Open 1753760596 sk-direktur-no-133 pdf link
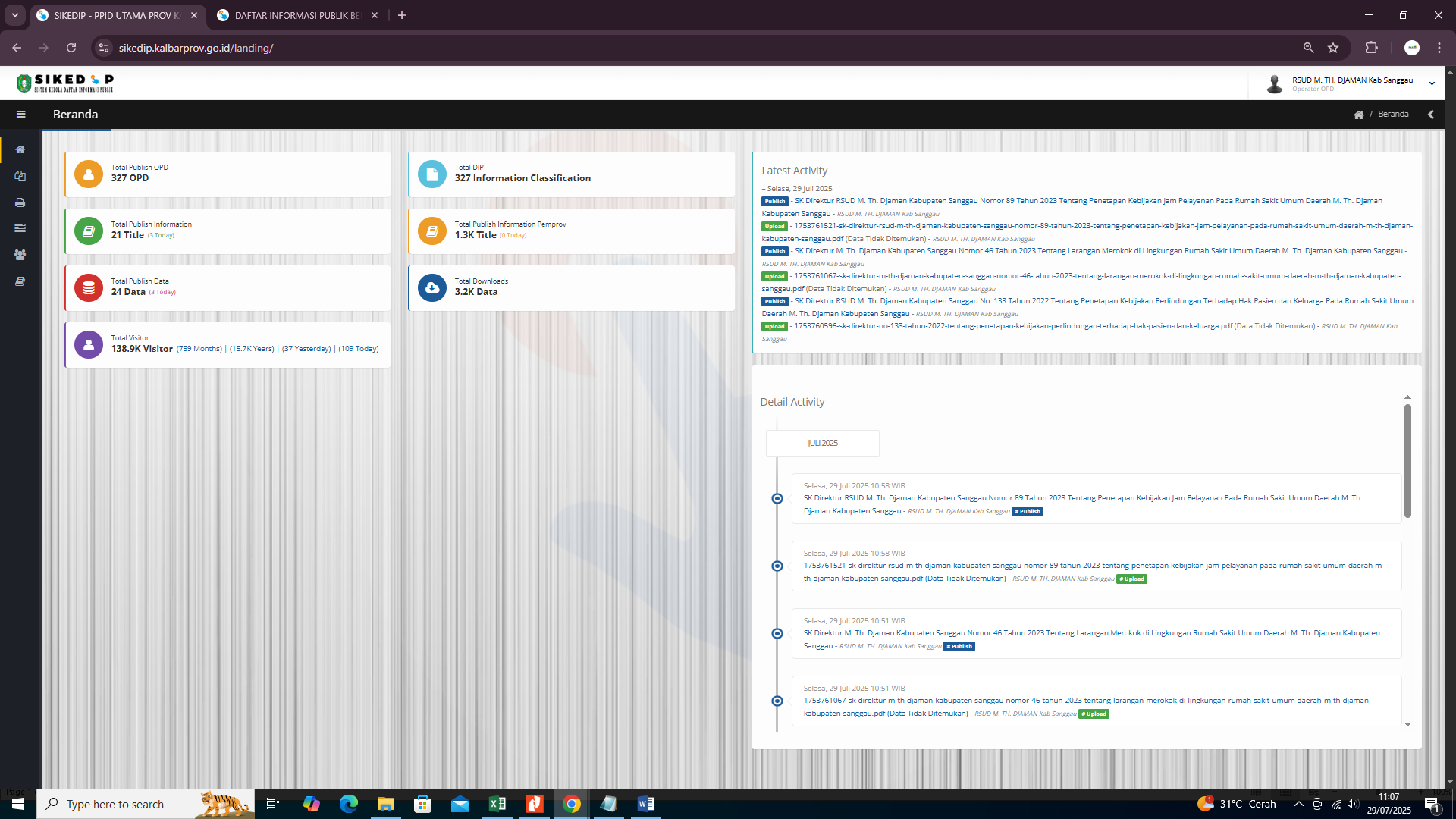This screenshot has height=819, width=1456. coord(1012,326)
